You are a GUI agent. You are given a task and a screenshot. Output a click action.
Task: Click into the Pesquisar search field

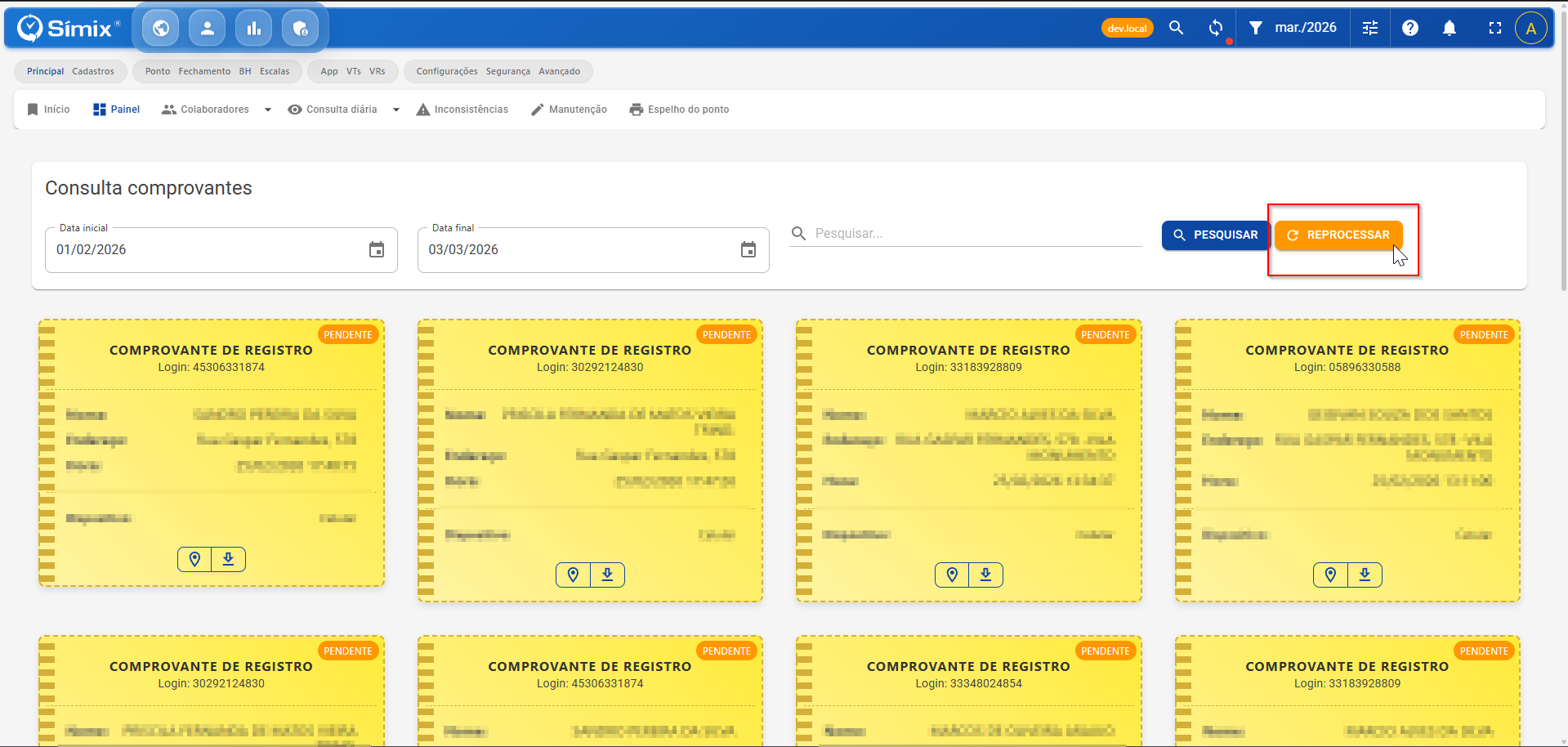point(966,234)
